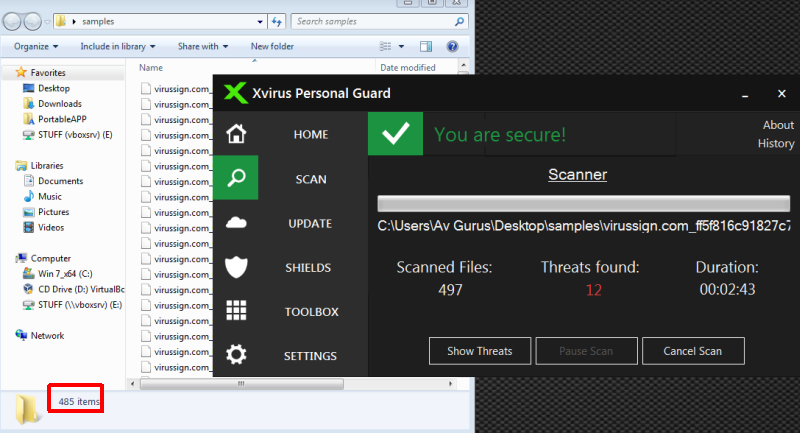Image resolution: width=800 pixels, height=433 pixels.
Task: Open CD Drive (D:) VirtualBox entry
Action: pyautogui.click(x=81, y=289)
